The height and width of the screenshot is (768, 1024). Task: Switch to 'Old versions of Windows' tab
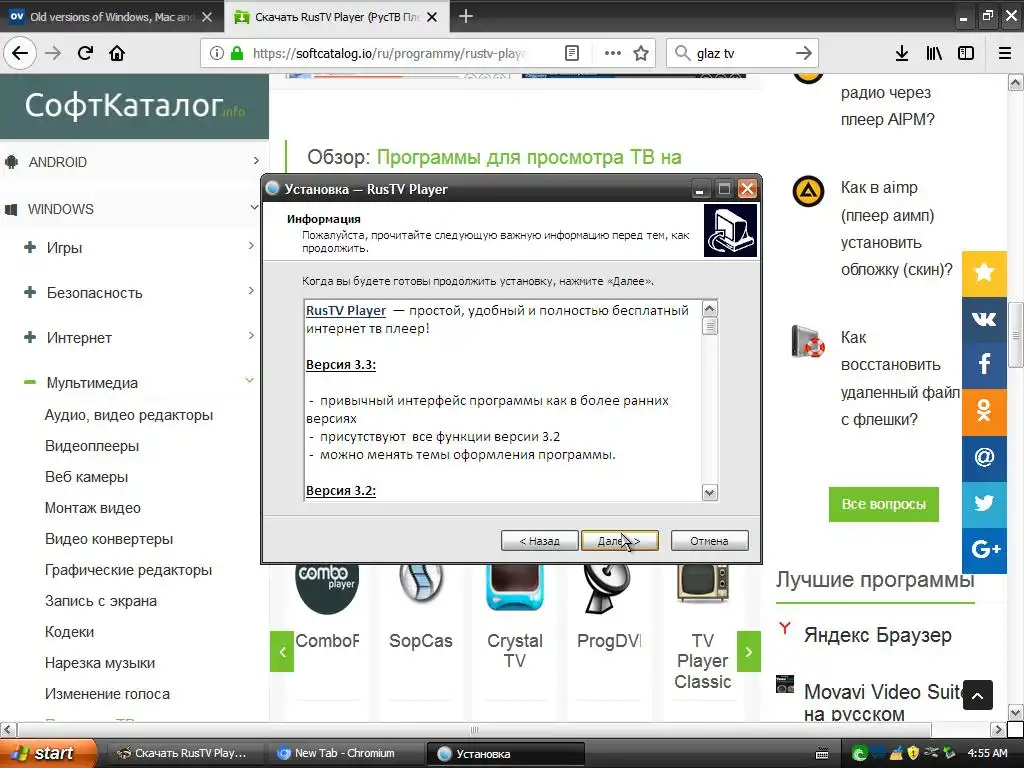(111, 17)
